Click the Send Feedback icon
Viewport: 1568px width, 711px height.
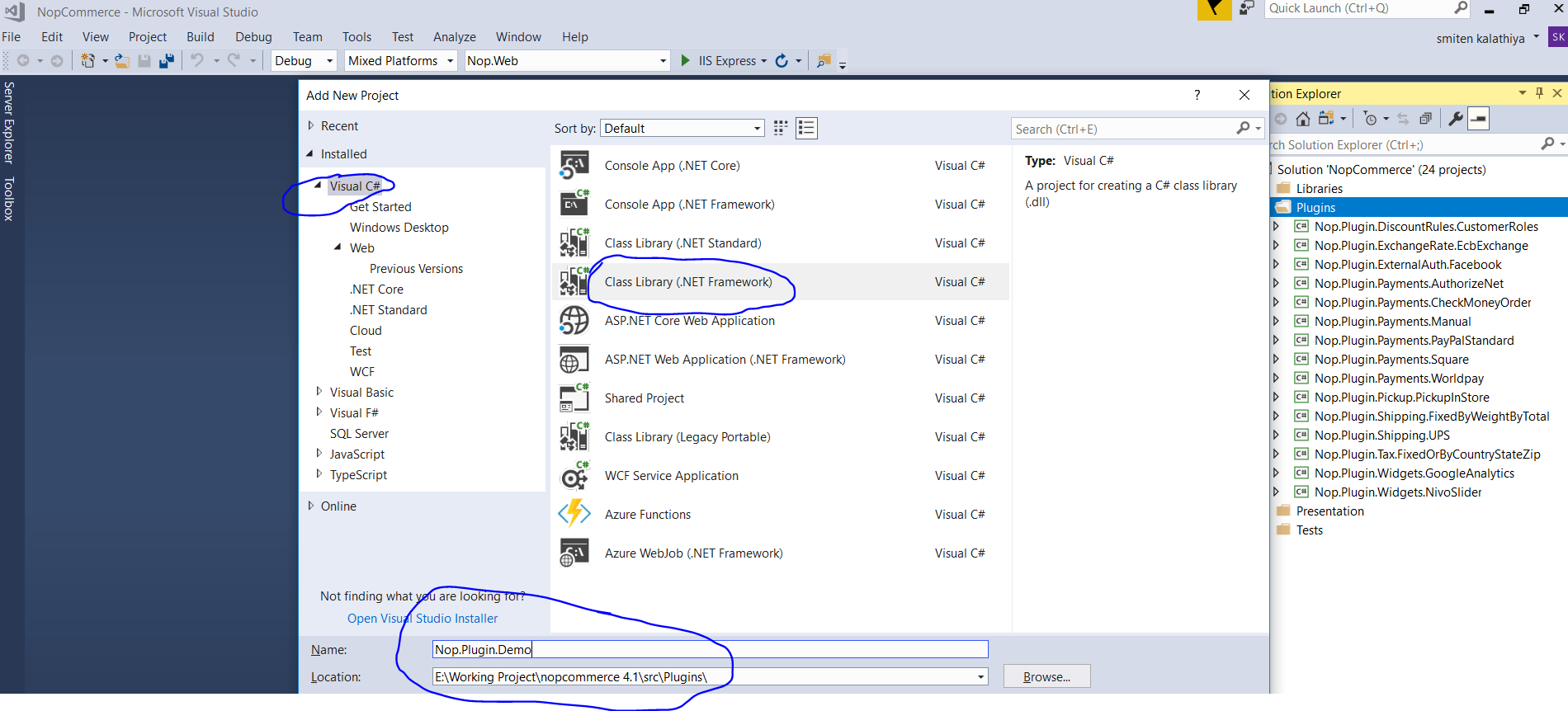tap(1247, 9)
